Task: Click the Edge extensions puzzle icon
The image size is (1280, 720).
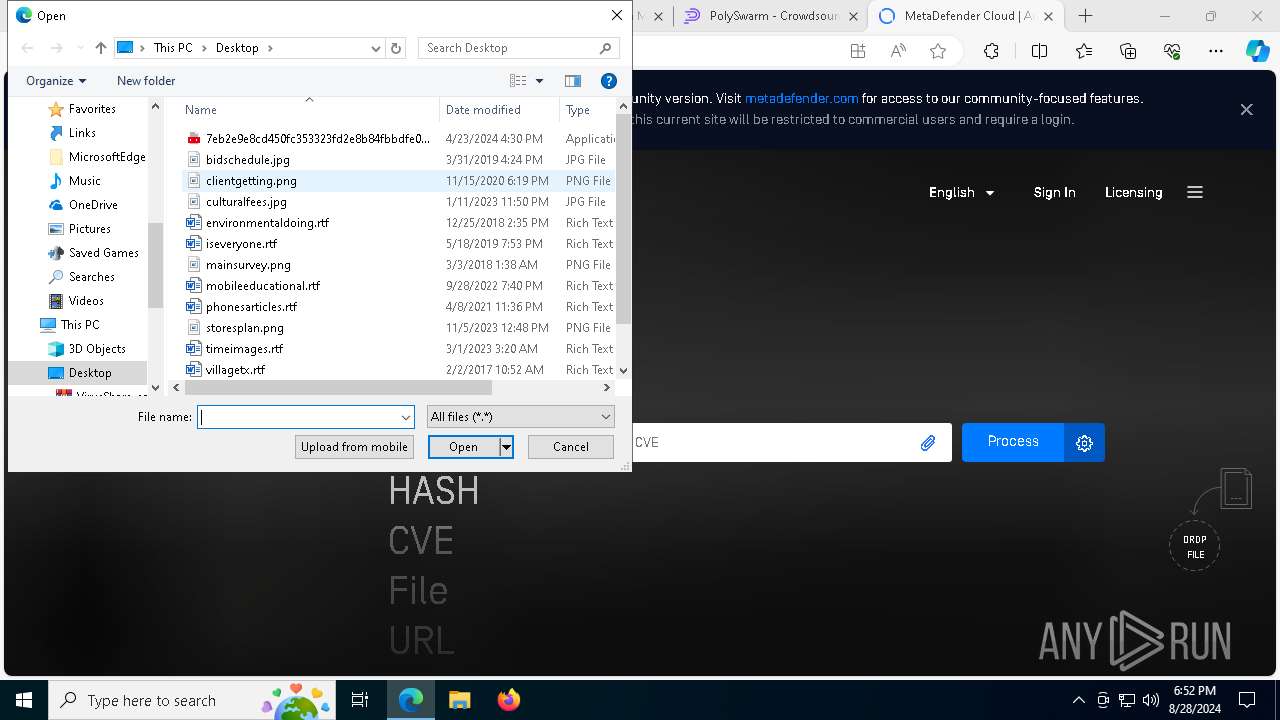Action: pos(991,51)
